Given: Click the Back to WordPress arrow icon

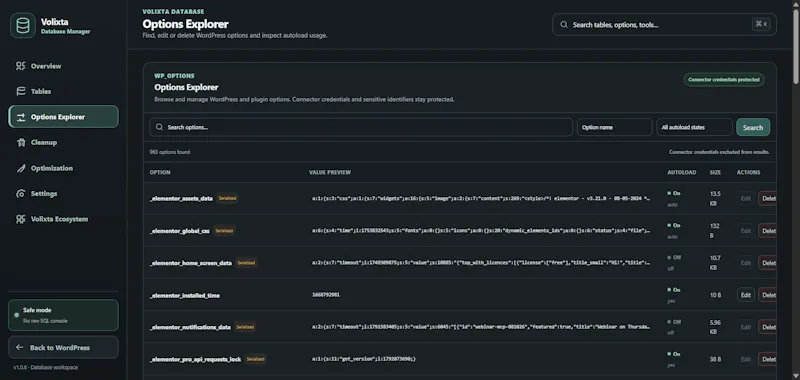Looking at the screenshot, I should tap(20, 347).
